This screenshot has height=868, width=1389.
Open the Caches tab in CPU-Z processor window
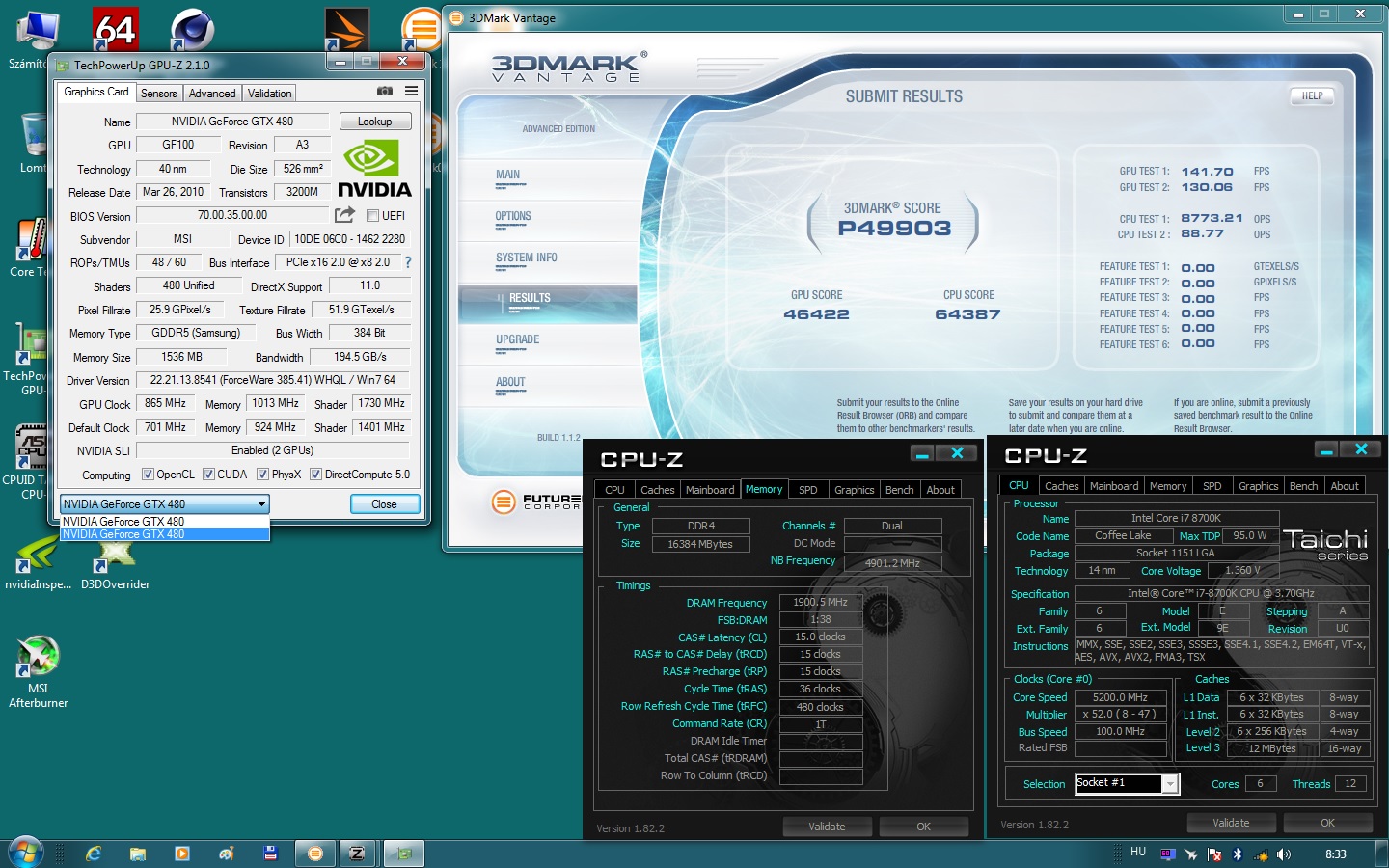1061,486
